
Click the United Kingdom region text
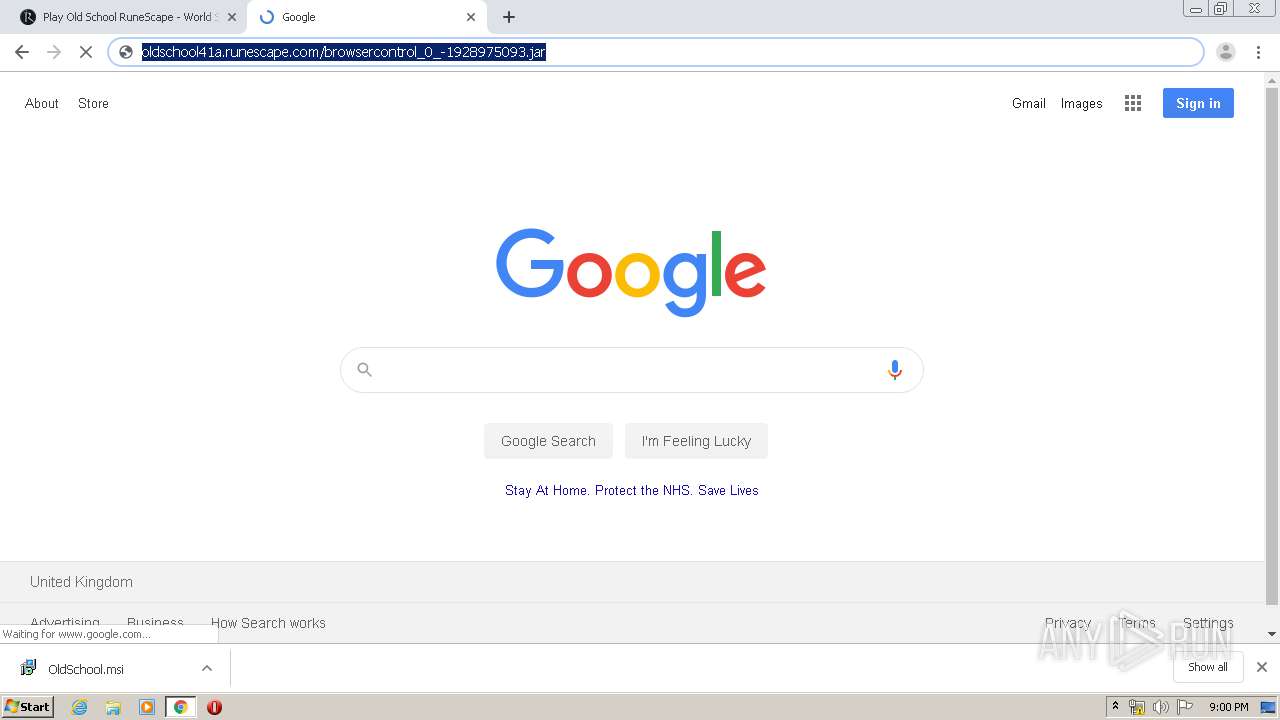pyautogui.click(x=81, y=582)
